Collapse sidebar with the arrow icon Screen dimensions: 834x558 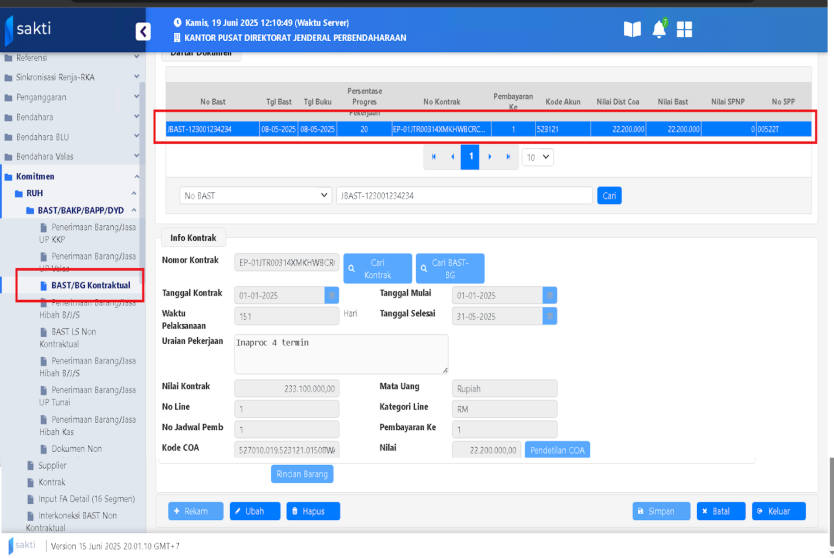pos(143,32)
